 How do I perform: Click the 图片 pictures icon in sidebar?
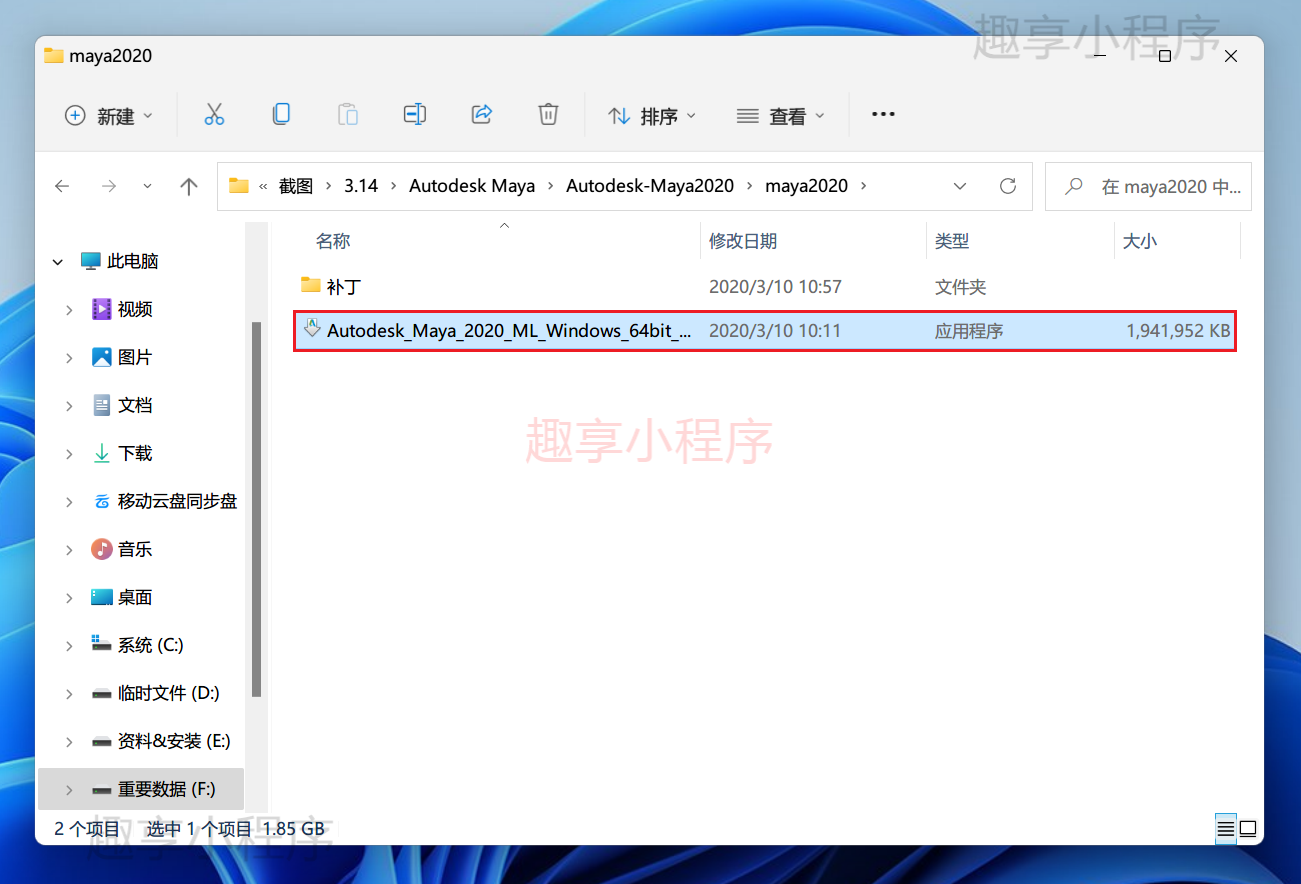(101, 357)
